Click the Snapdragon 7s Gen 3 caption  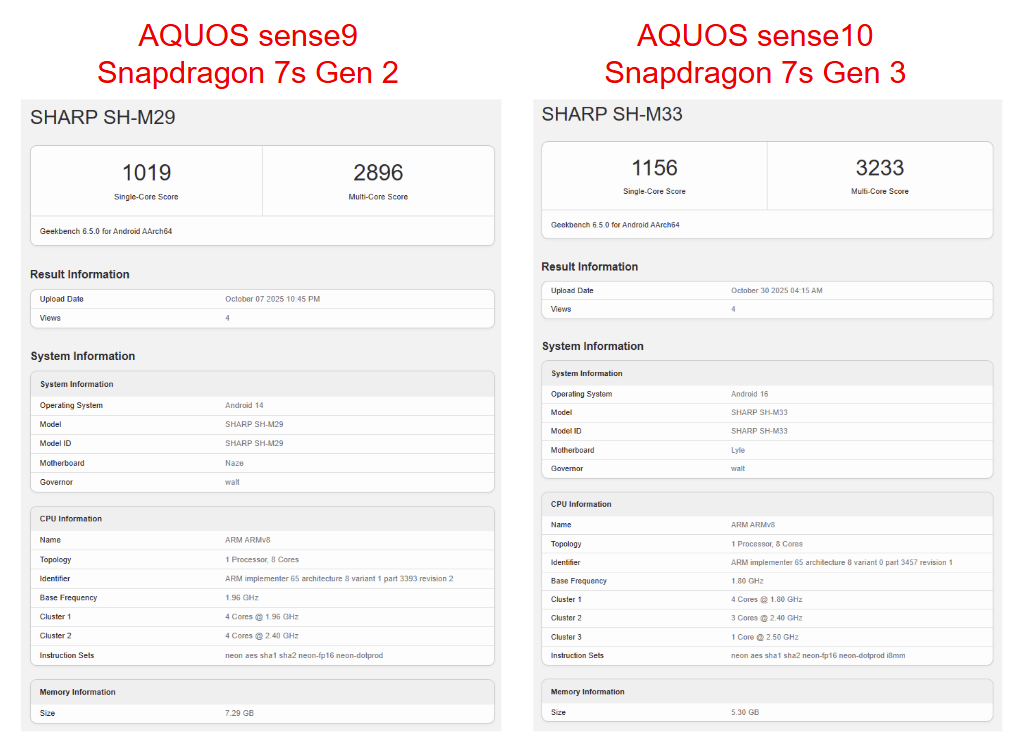pyautogui.click(x=755, y=72)
